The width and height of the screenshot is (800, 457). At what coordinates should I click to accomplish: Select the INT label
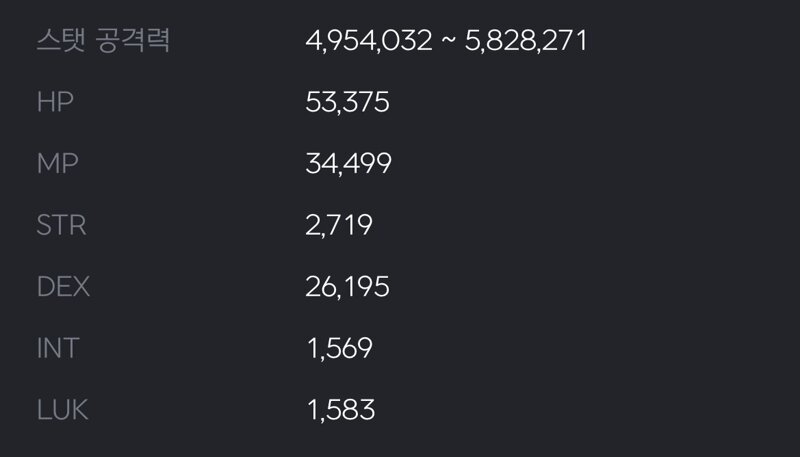click(58, 348)
